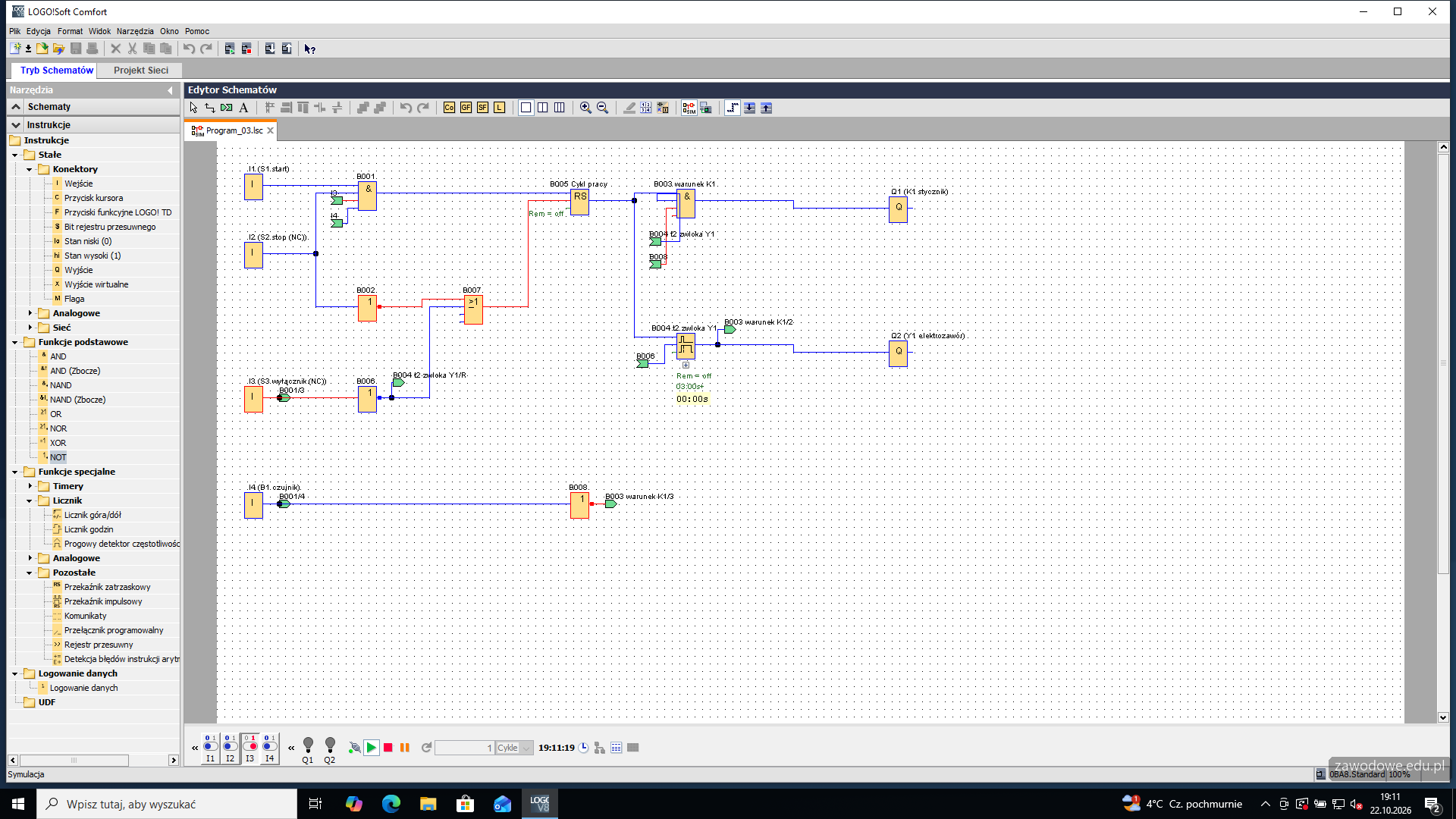Zoom in on the schematic editor
This screenshot has width=1456, height=819.
[x=585, y=108]
